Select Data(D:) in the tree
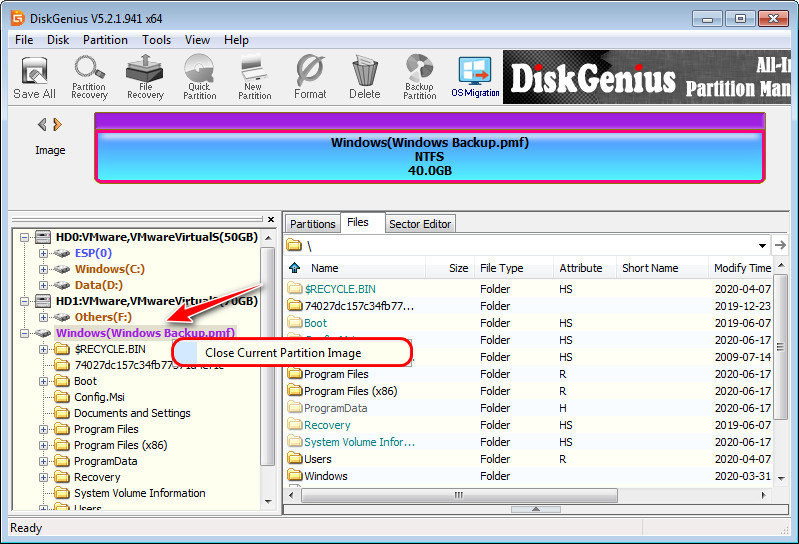799x544 pixels. pyautogui.click(x=98, y=285)
